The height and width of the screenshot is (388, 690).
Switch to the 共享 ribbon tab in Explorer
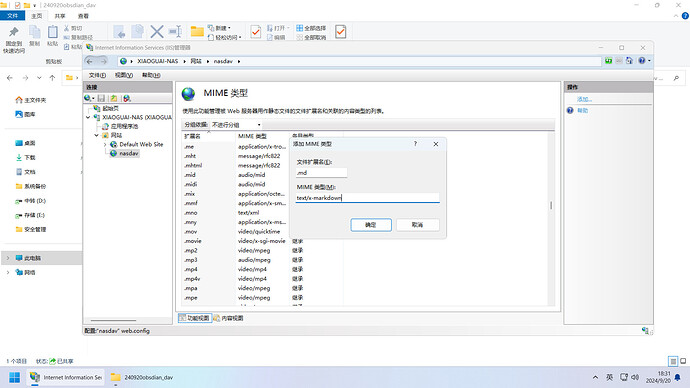point(60,16)
